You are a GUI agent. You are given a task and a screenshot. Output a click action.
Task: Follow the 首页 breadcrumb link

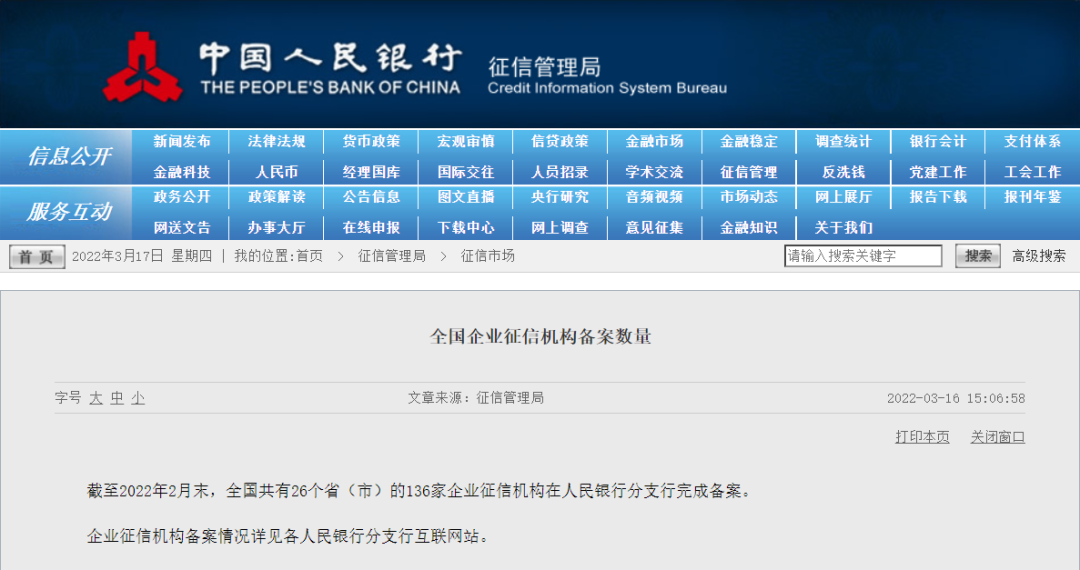pyautogui.click(x=309, y=256)
